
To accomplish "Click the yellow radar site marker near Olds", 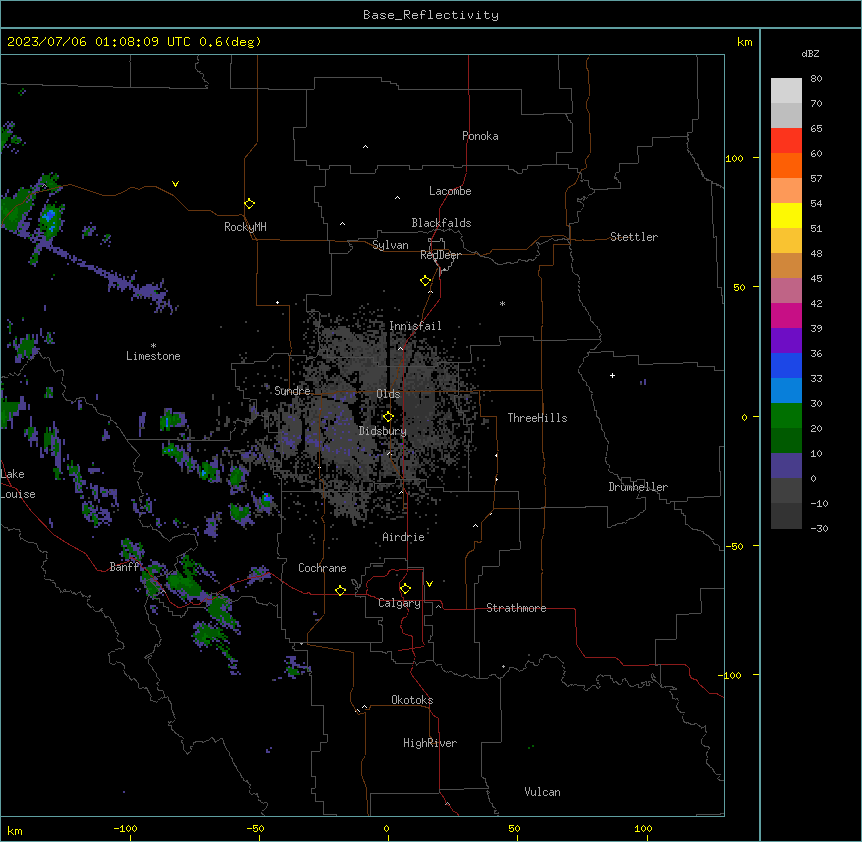I will click(x=389, y=417).
